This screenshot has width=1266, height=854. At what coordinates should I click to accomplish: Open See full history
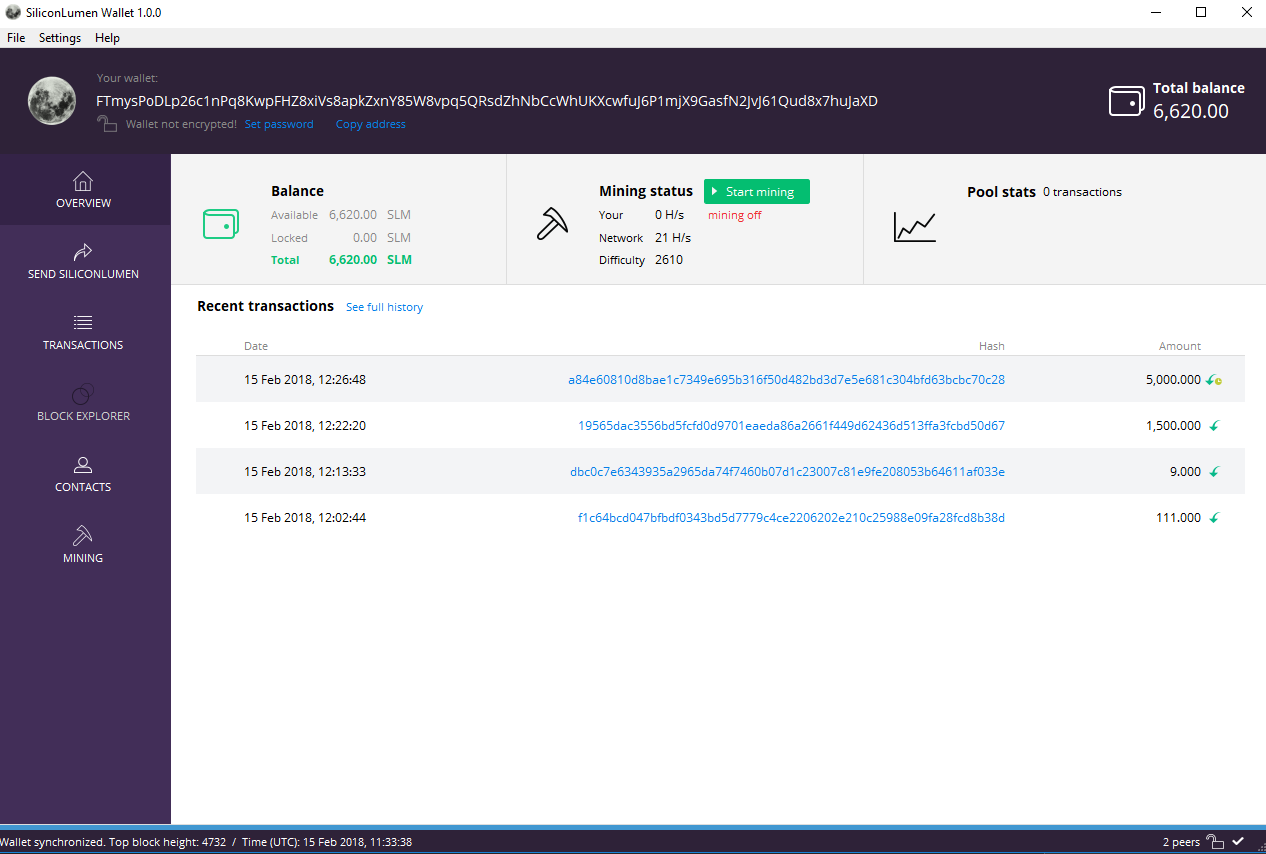click(384, 307)
